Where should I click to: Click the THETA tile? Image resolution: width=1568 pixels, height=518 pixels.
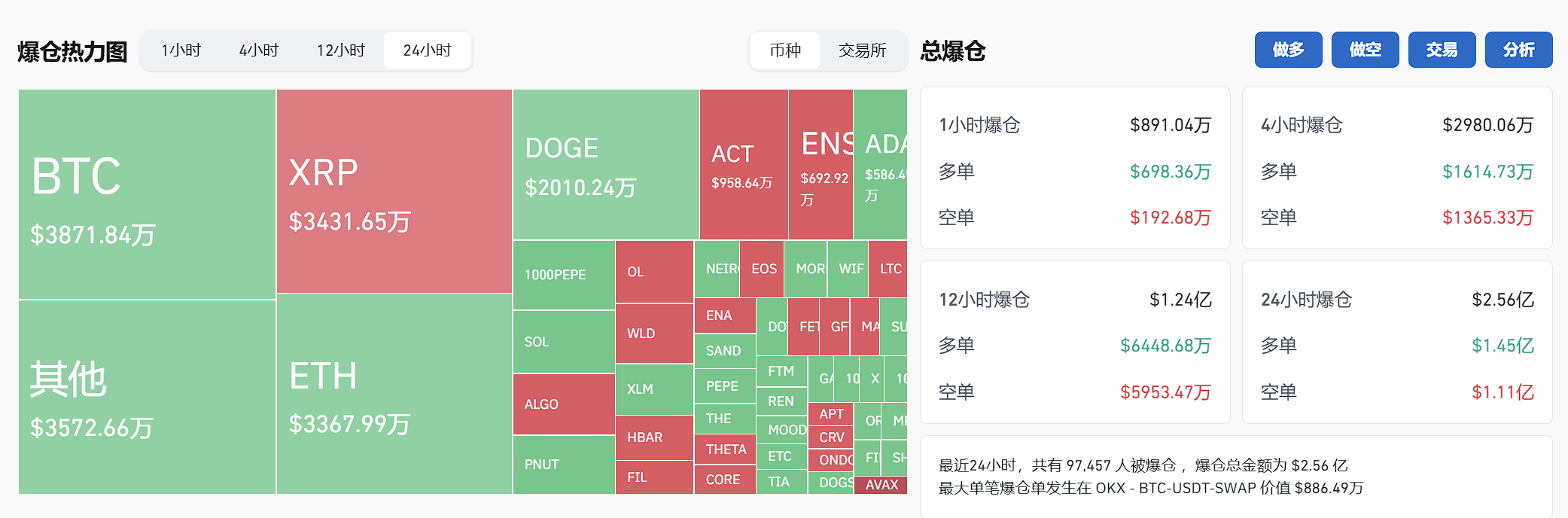tap(725, 449)
